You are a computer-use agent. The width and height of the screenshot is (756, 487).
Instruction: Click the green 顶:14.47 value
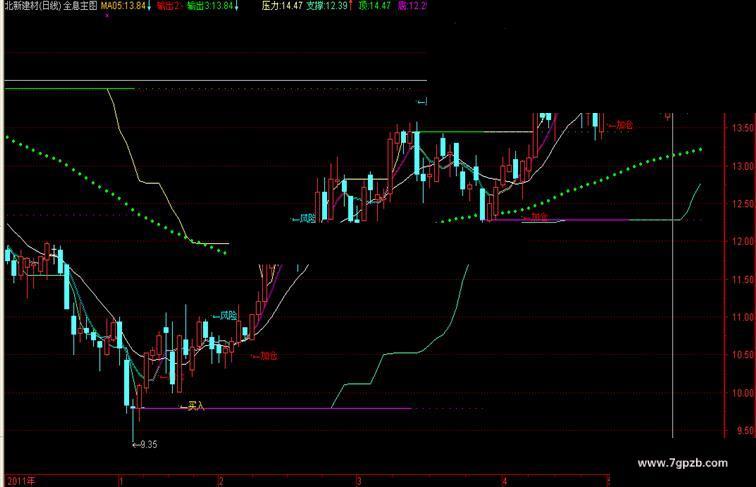tap(375, 6)
